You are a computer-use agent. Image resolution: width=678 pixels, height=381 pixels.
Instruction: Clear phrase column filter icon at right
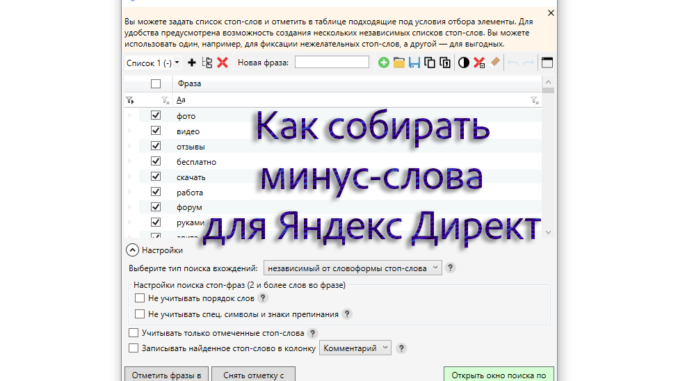pos(535,100)
